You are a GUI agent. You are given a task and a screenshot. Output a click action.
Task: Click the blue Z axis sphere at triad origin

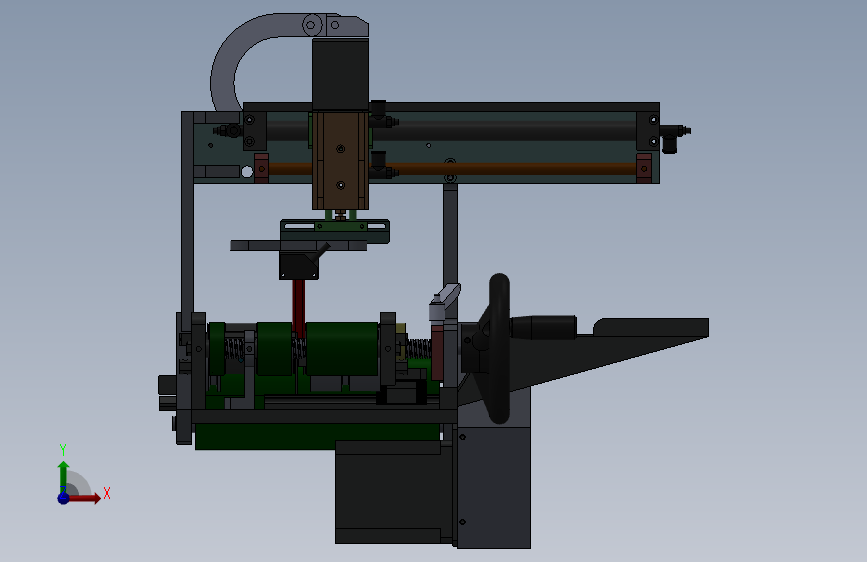coord(63,498)
